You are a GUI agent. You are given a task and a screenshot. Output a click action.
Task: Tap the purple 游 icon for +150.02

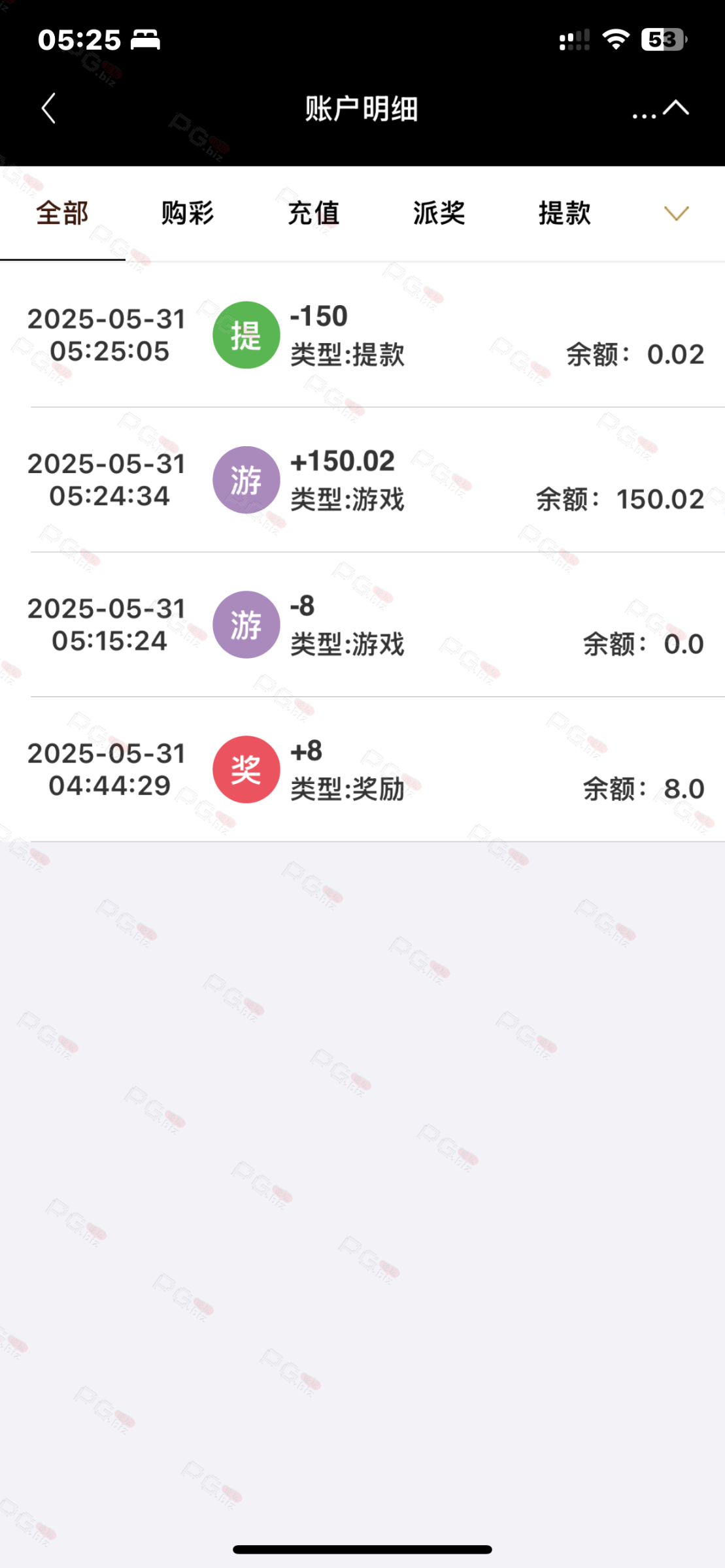tap(246, 480)
